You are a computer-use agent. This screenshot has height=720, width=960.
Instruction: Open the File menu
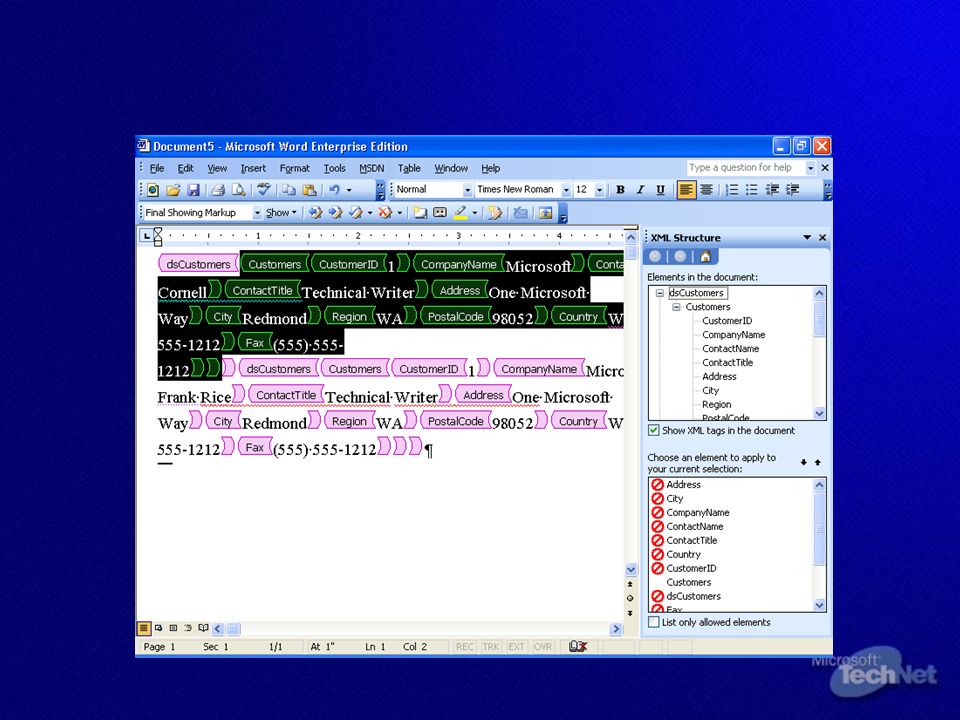pyautogui.click(x=157, y=168)
